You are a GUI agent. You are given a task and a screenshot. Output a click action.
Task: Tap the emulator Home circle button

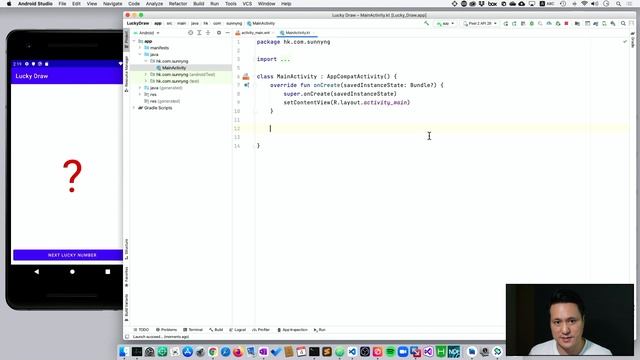pyautogui.click(x=72, y=271)
